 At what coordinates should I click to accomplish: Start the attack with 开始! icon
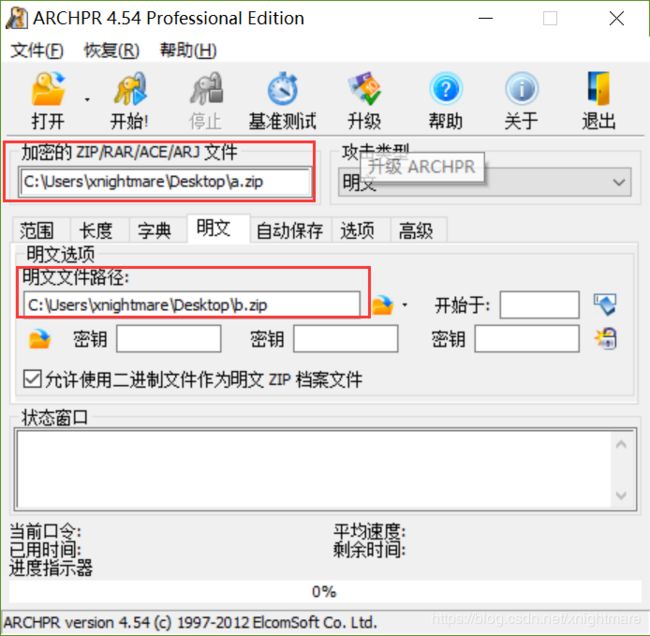[x=130, y=89]
